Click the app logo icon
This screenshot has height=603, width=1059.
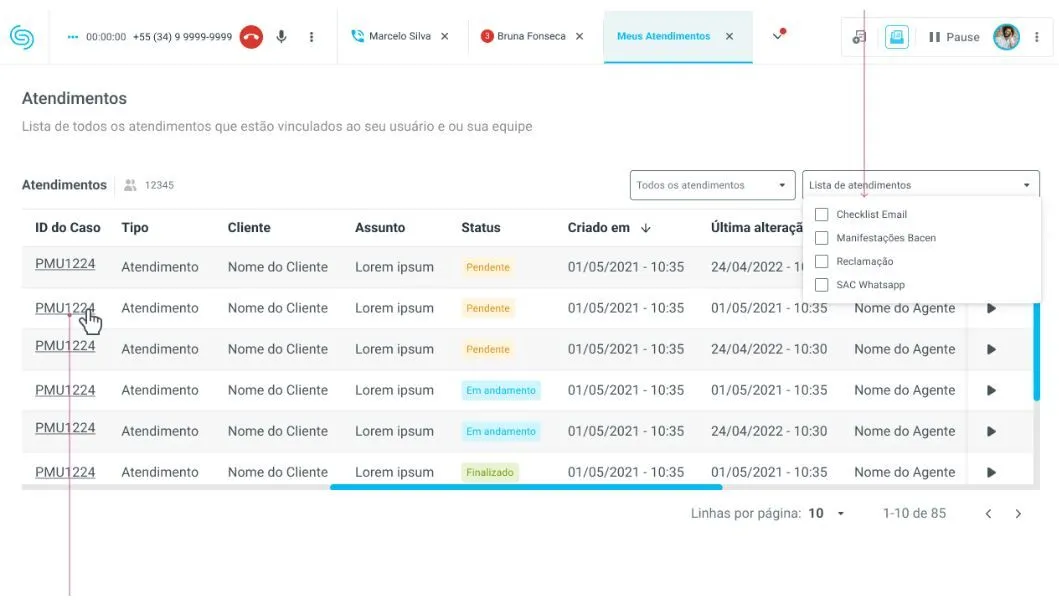pos(21,37)
